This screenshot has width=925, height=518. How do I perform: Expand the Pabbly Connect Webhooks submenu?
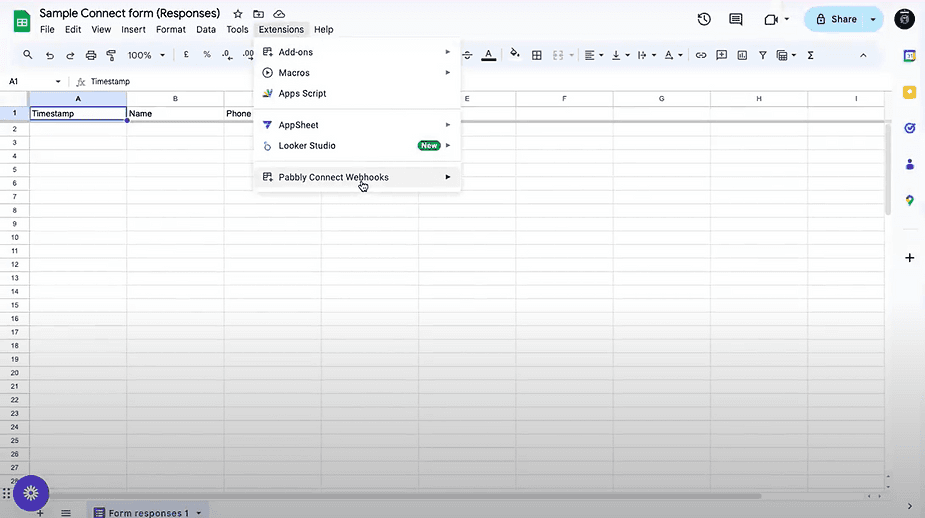click(x=357, y=177)
